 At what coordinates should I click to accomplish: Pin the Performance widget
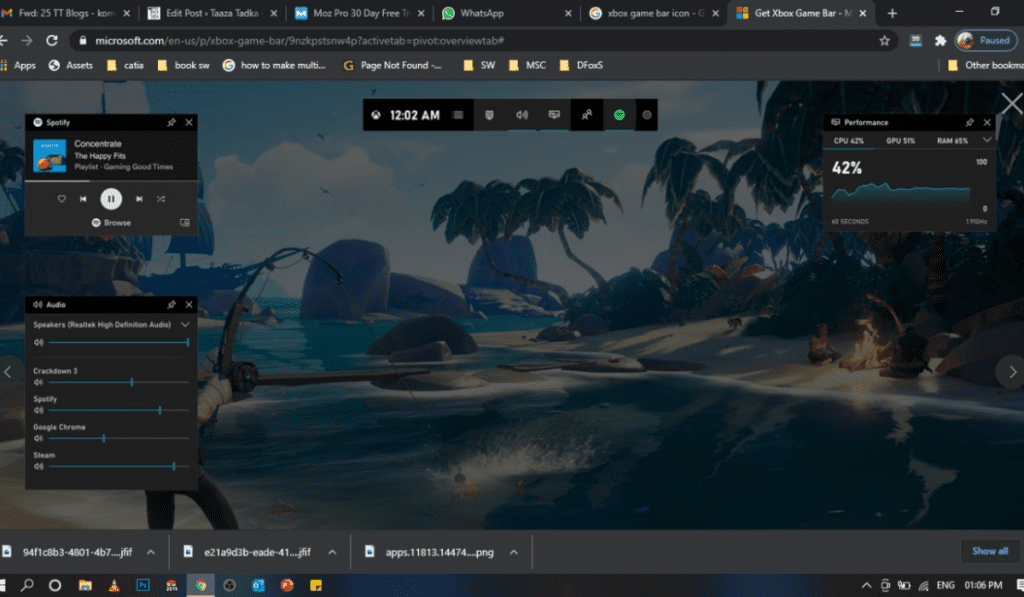[969, 122]
